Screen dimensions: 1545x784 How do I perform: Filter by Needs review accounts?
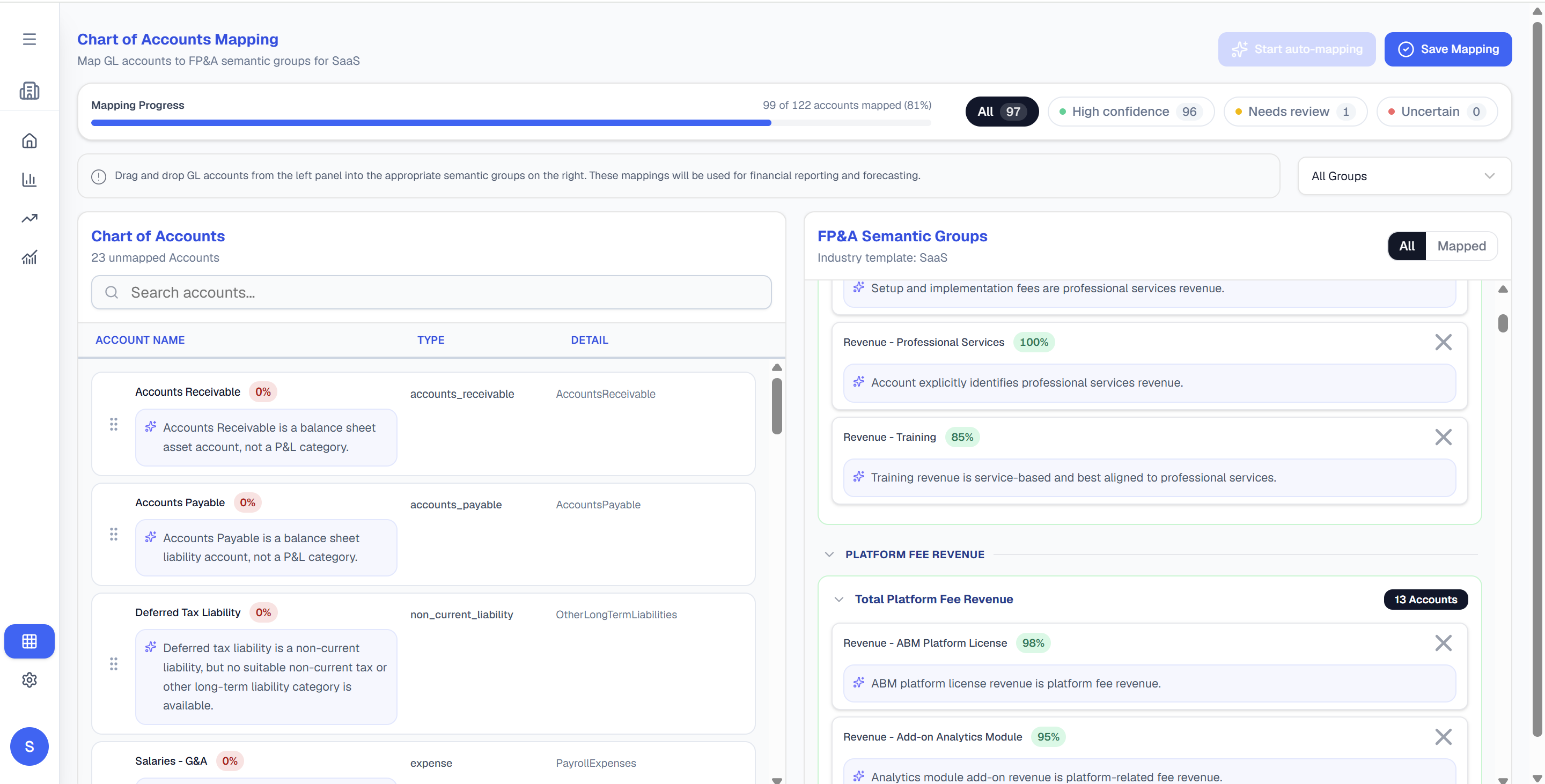(1296, 112)
